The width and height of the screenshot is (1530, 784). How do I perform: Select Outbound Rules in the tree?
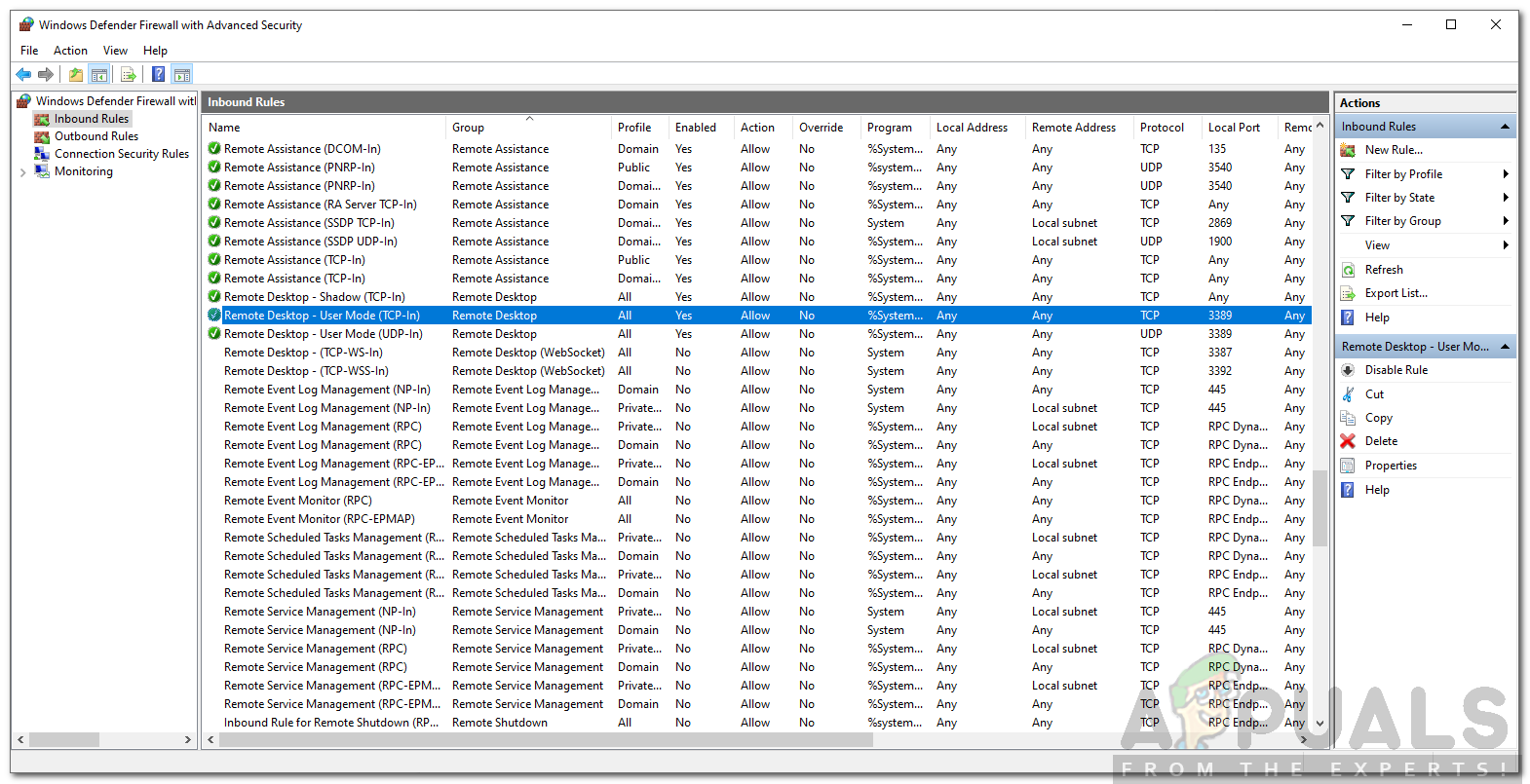pos(96,136)
